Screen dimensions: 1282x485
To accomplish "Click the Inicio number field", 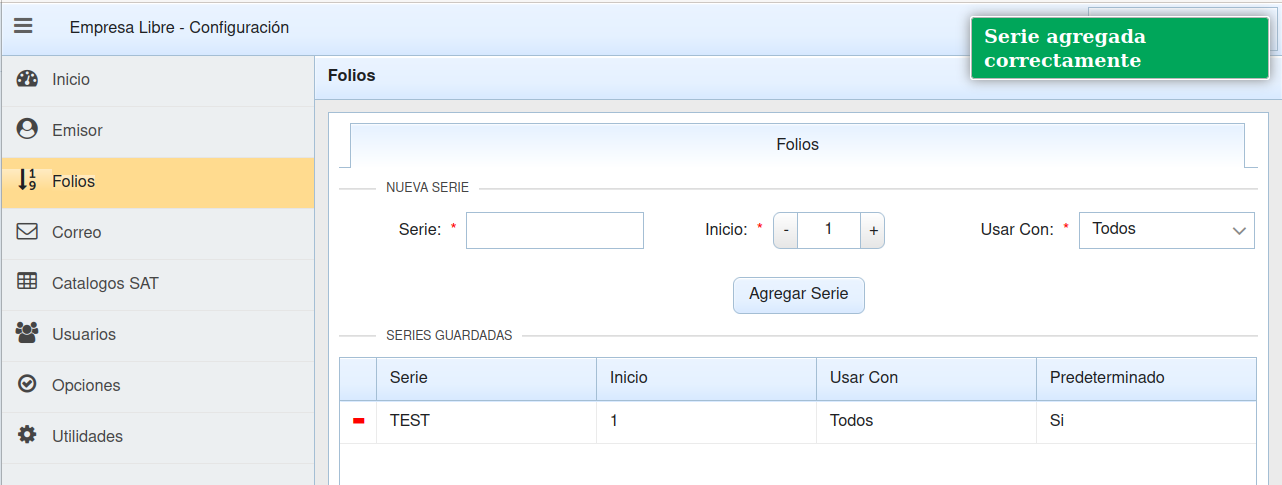I will pos(829,230).
